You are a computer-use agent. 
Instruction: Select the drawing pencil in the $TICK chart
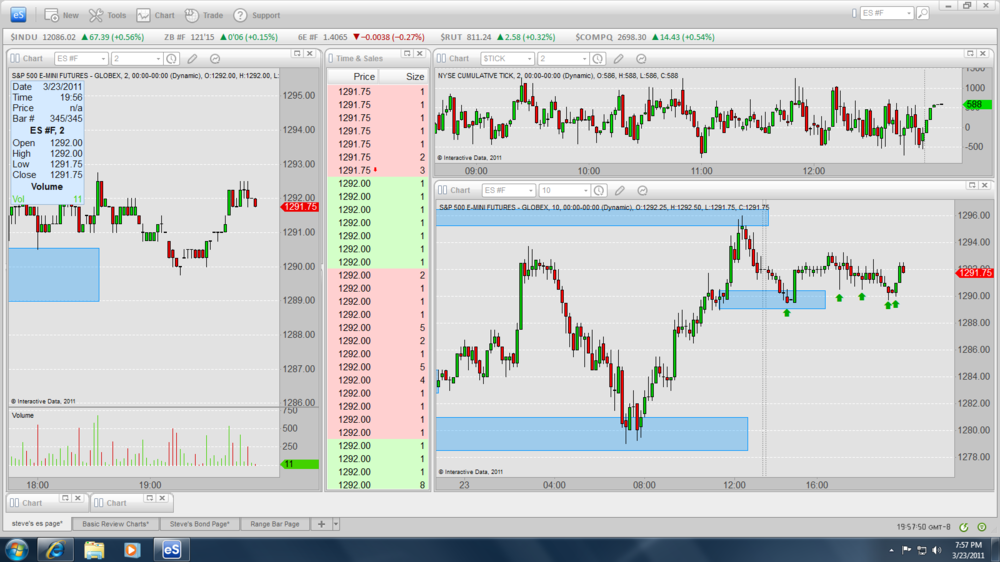[x=618, y=59]
